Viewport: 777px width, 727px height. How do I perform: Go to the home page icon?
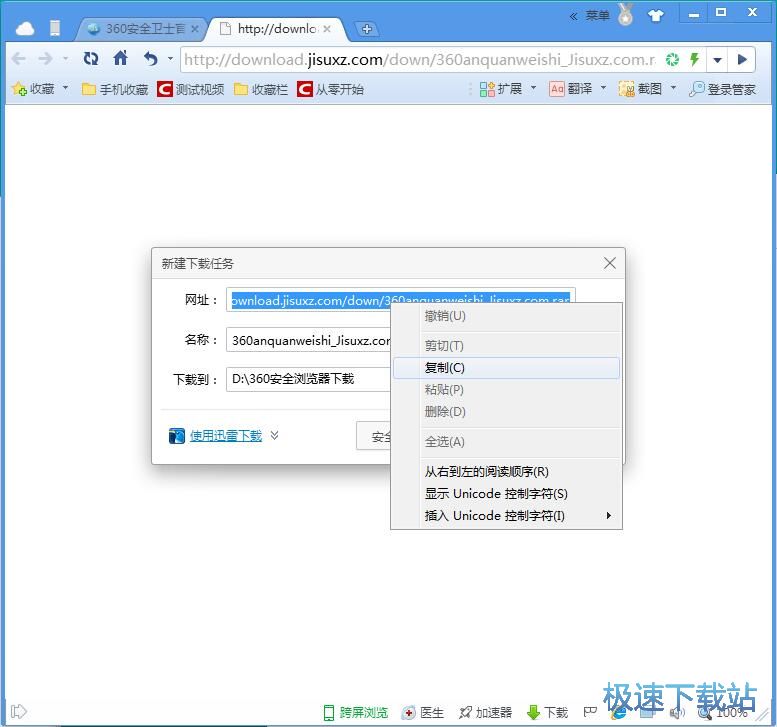tap(120, 58)
